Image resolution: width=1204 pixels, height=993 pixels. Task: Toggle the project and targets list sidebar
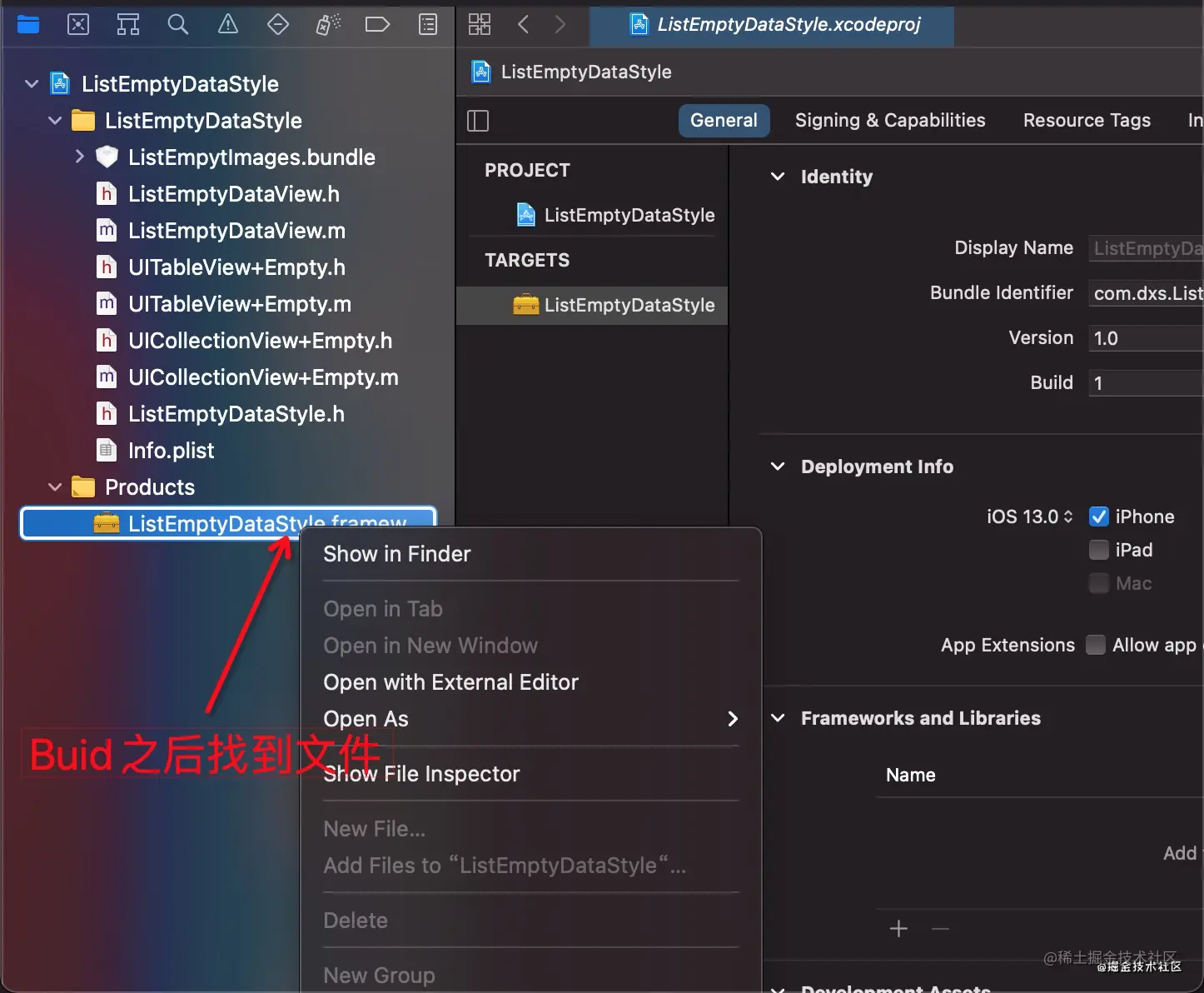click(x=478, y=121)
